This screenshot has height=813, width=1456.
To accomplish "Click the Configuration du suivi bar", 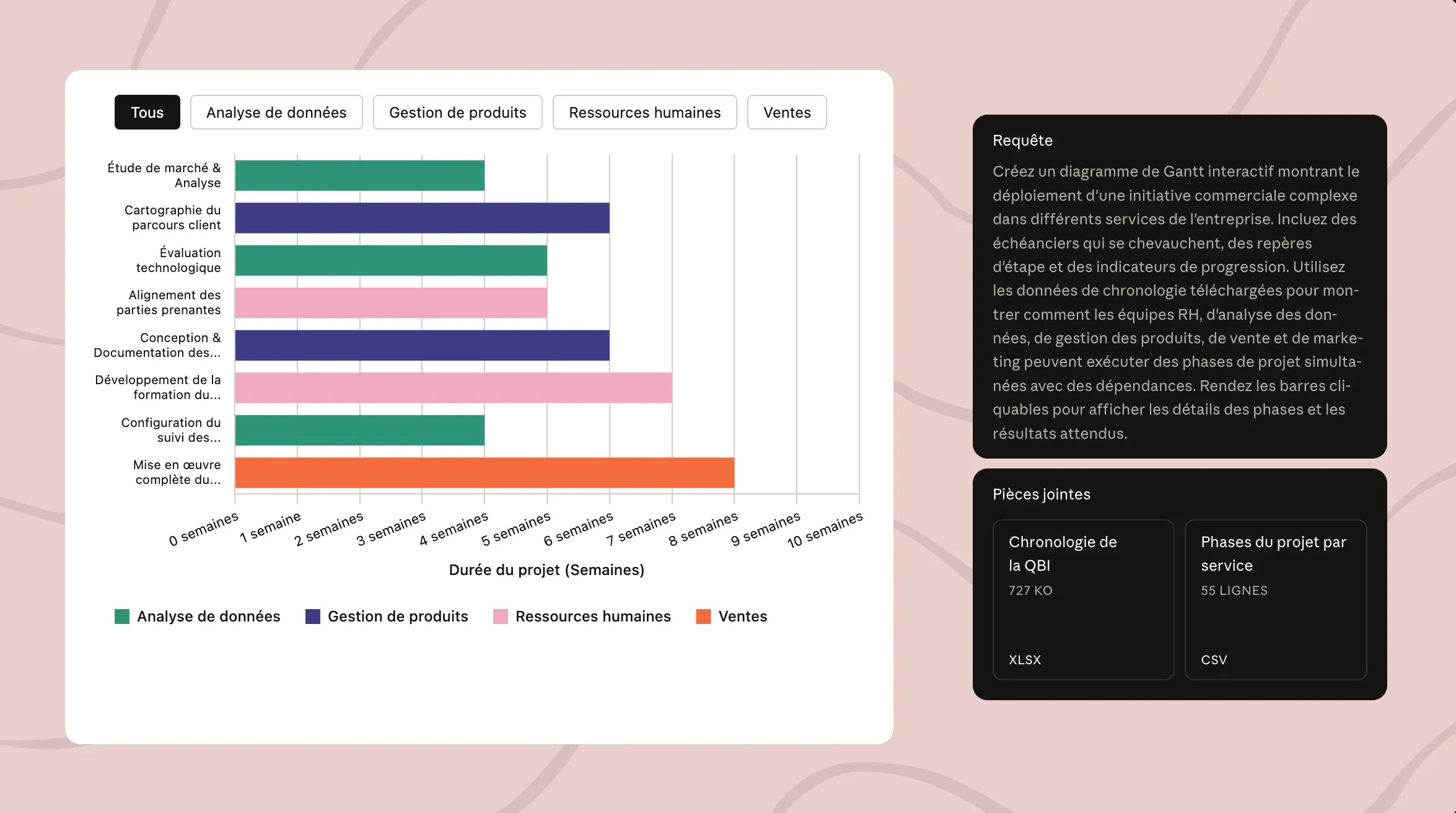I will pos(359,430).
